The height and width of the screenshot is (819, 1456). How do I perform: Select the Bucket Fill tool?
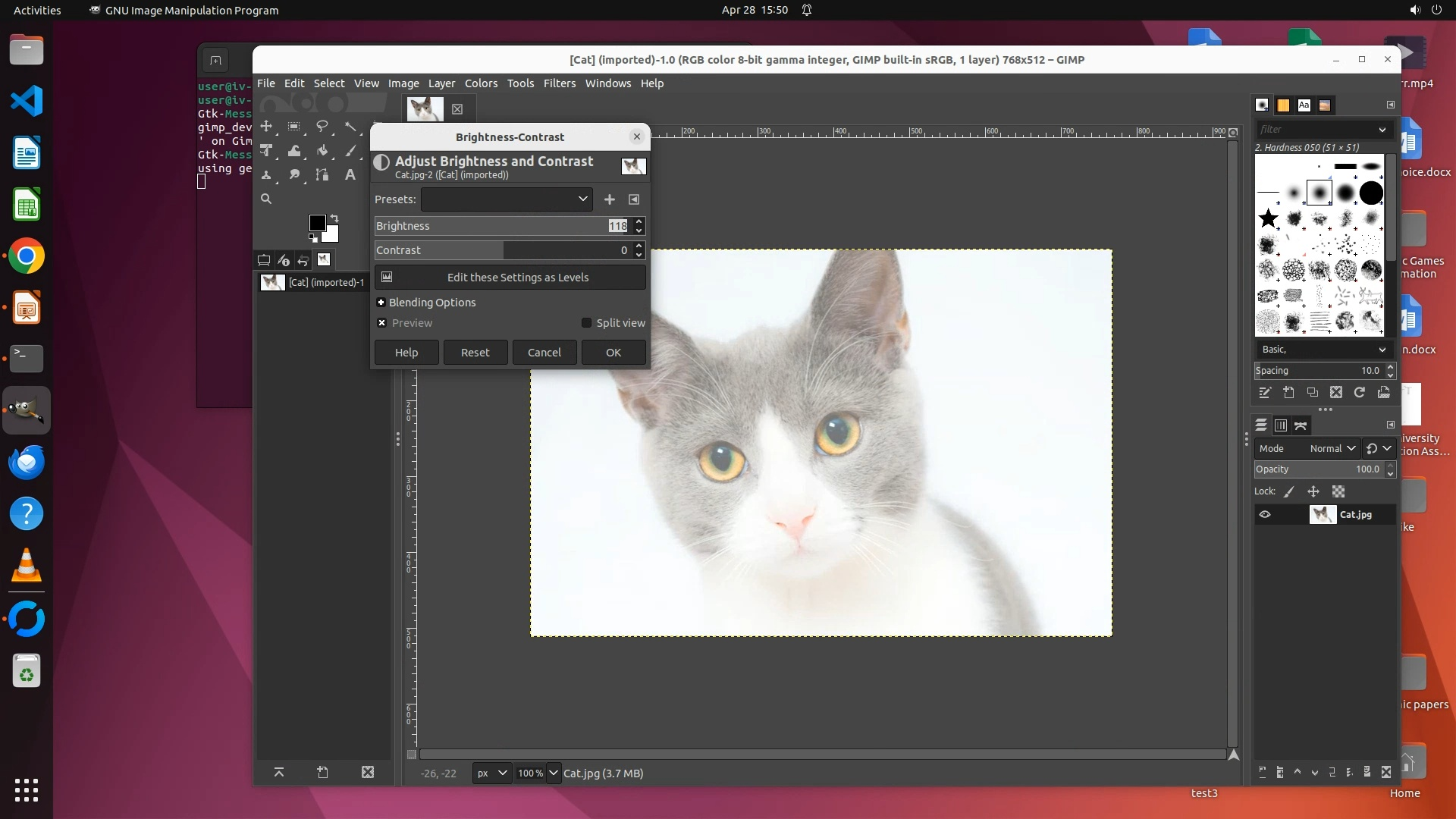click(322, 151)
